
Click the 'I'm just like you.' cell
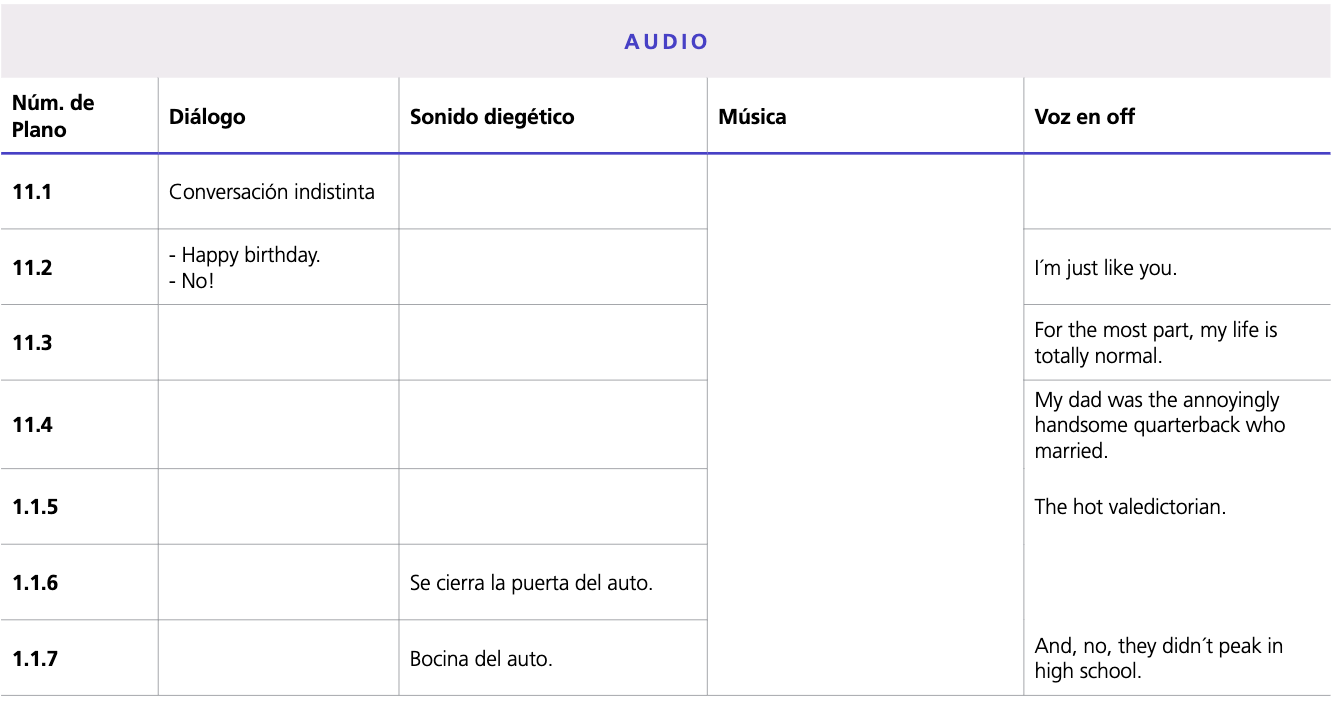(1104, 268)
